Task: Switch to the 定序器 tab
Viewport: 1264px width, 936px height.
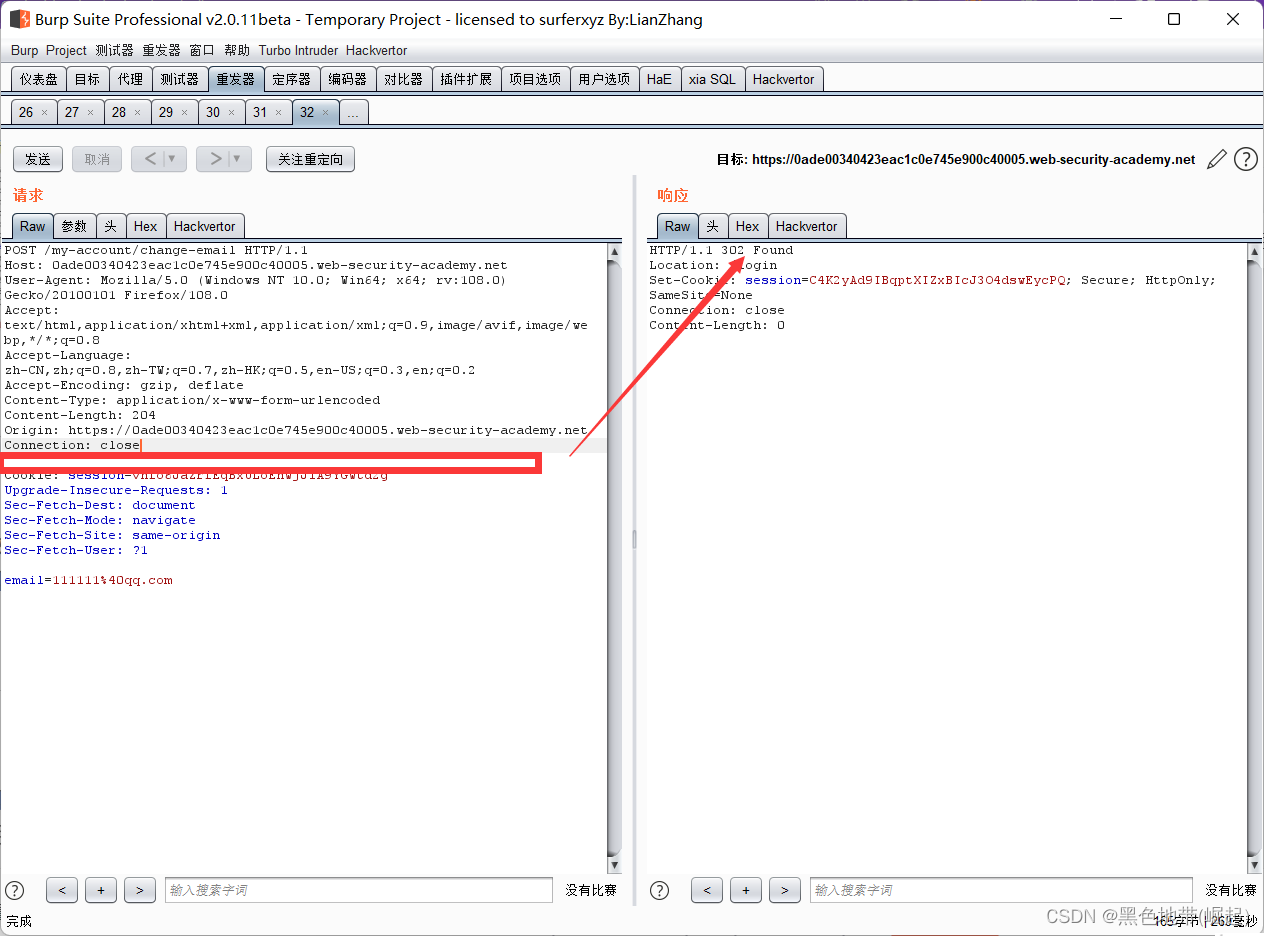Action: [292, 79]
